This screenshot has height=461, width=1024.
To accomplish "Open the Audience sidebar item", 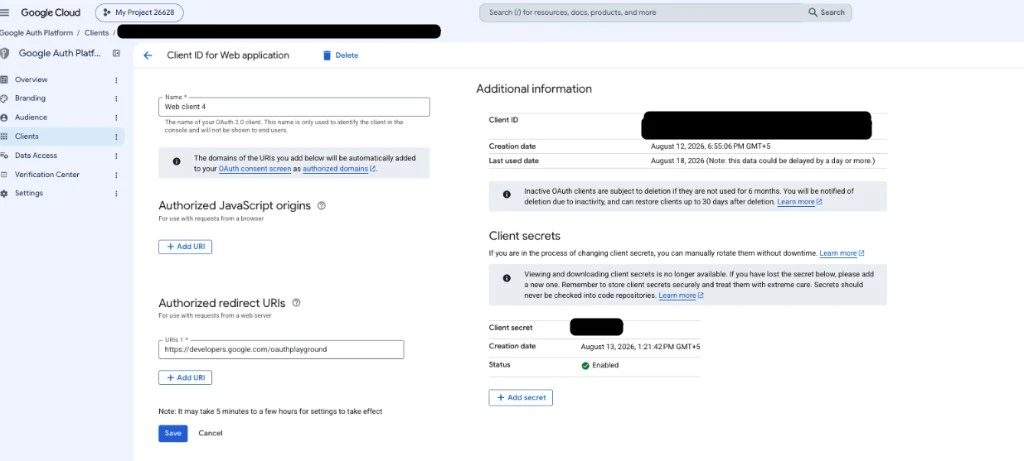I will tap(31, 118).
